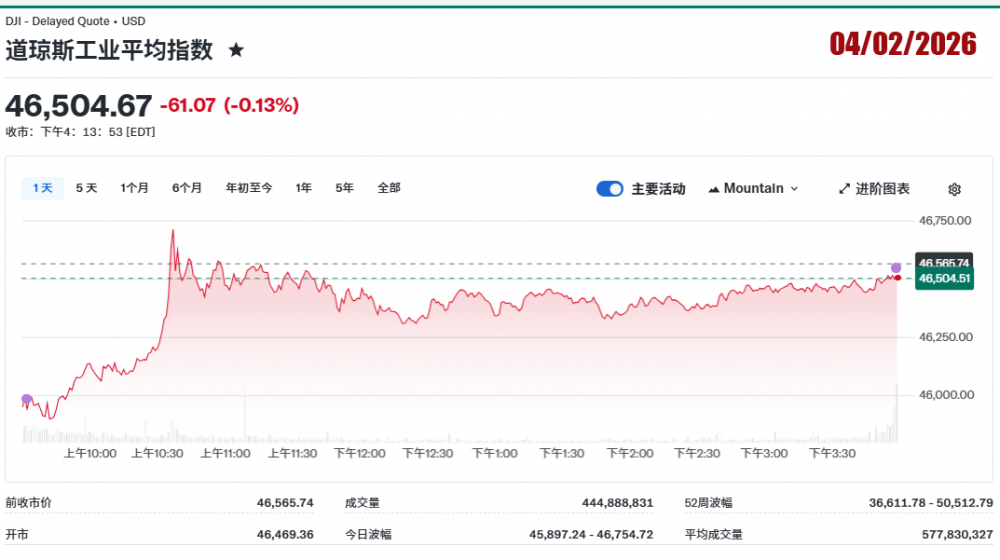Click the expand arrows icon beside 进阶图表

(844, 189)
